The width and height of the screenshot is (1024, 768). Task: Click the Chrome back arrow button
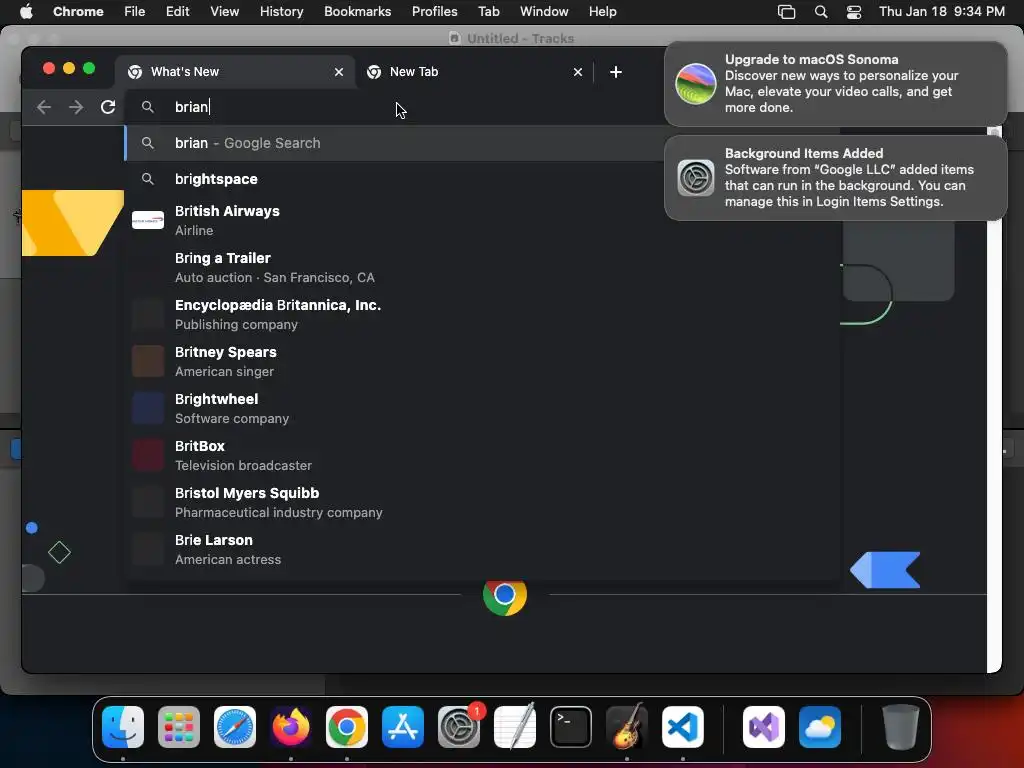44,107
